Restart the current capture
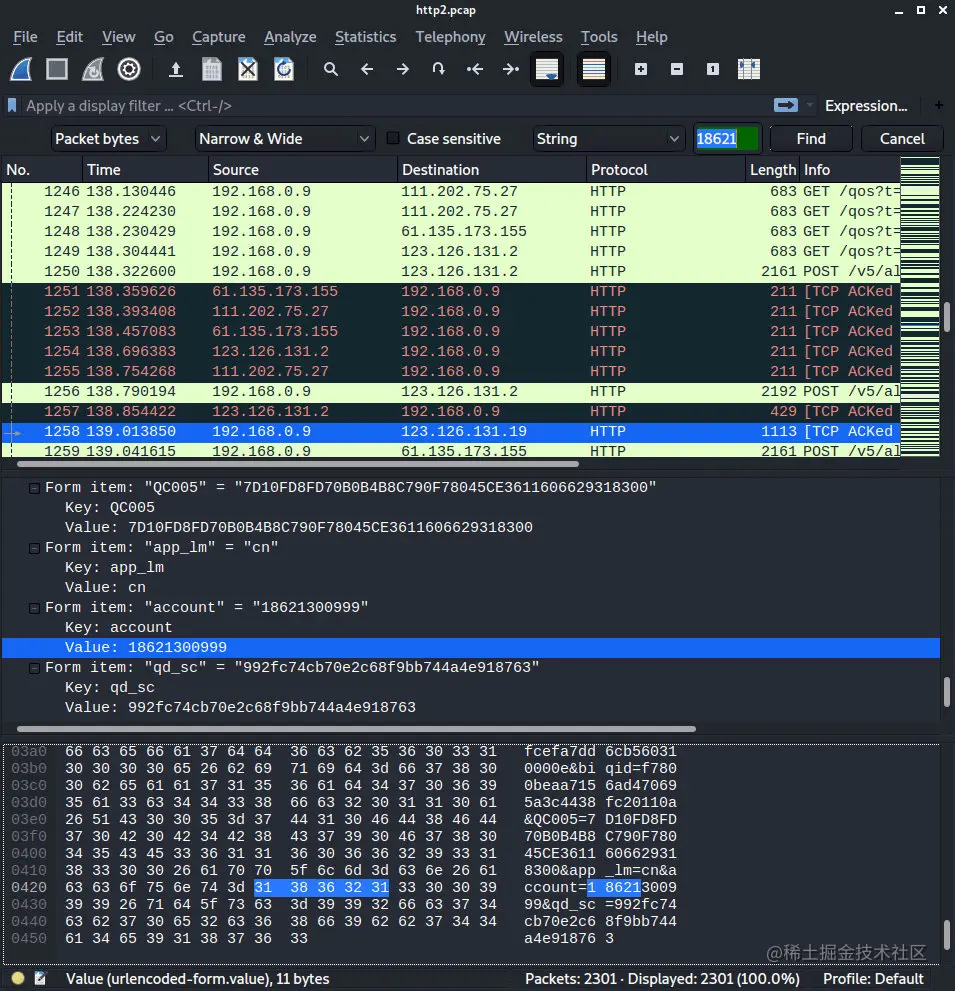 click(x=93, y=69)
